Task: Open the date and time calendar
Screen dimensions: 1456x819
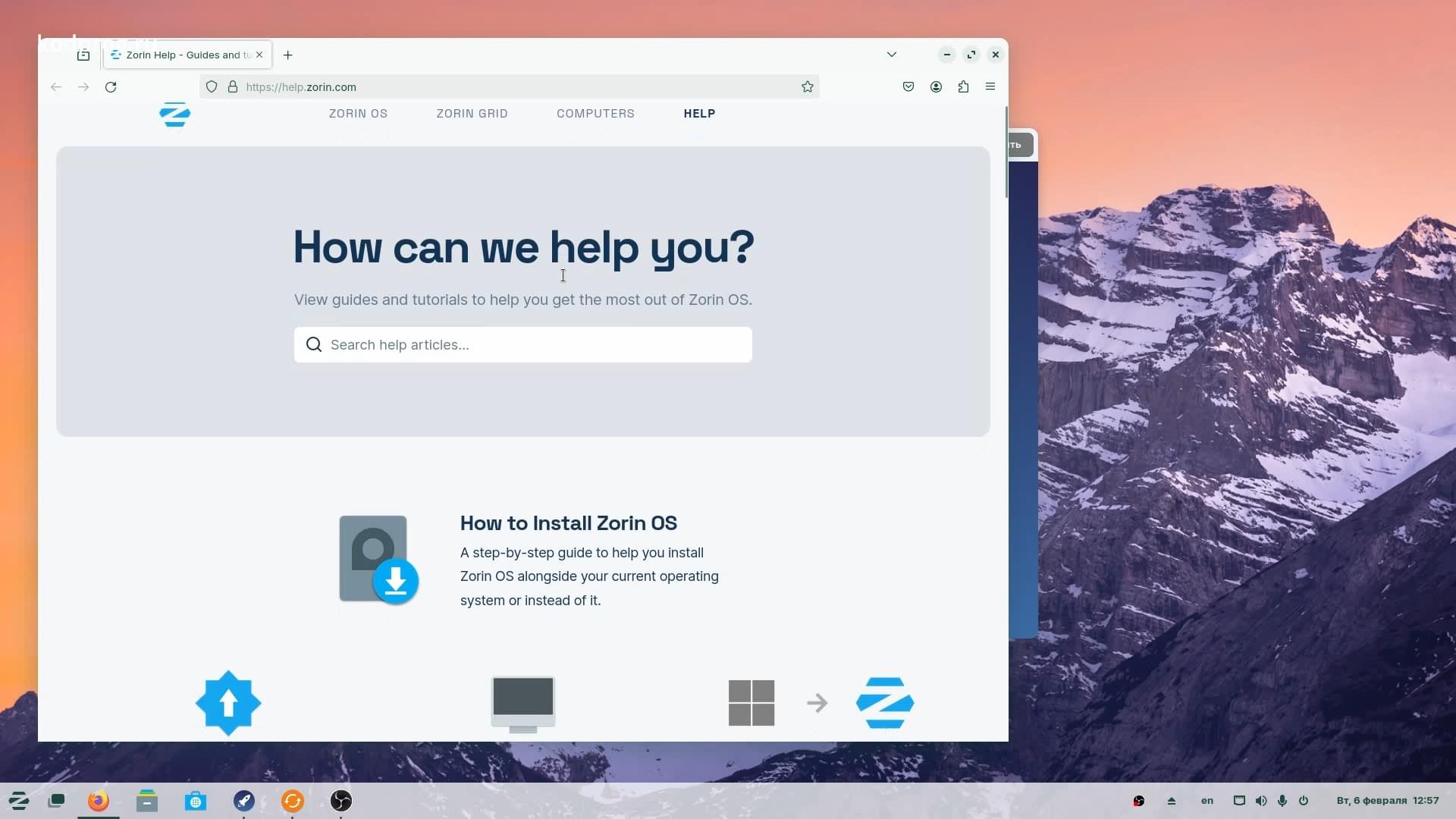Action: (1388, 801)
